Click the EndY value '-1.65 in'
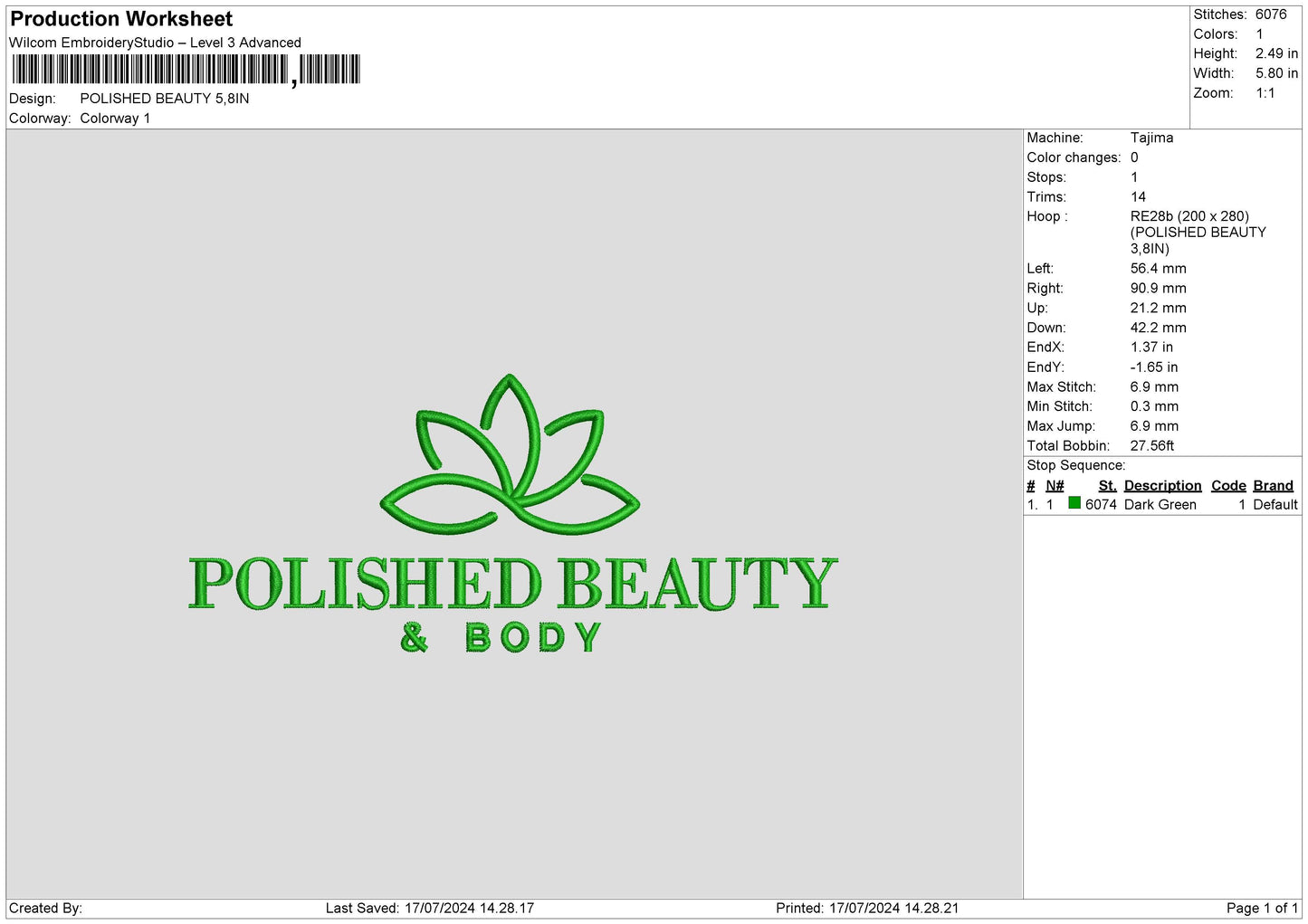The image size is (1308, 924). 1154,367
